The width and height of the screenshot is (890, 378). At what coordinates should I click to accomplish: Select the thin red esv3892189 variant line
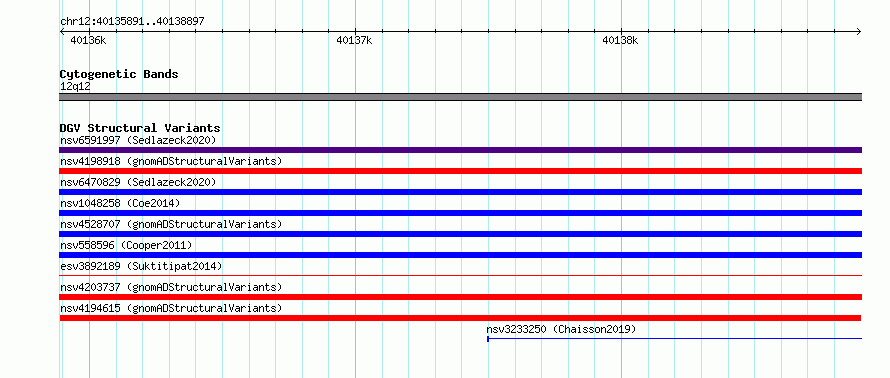coord(460,275)
